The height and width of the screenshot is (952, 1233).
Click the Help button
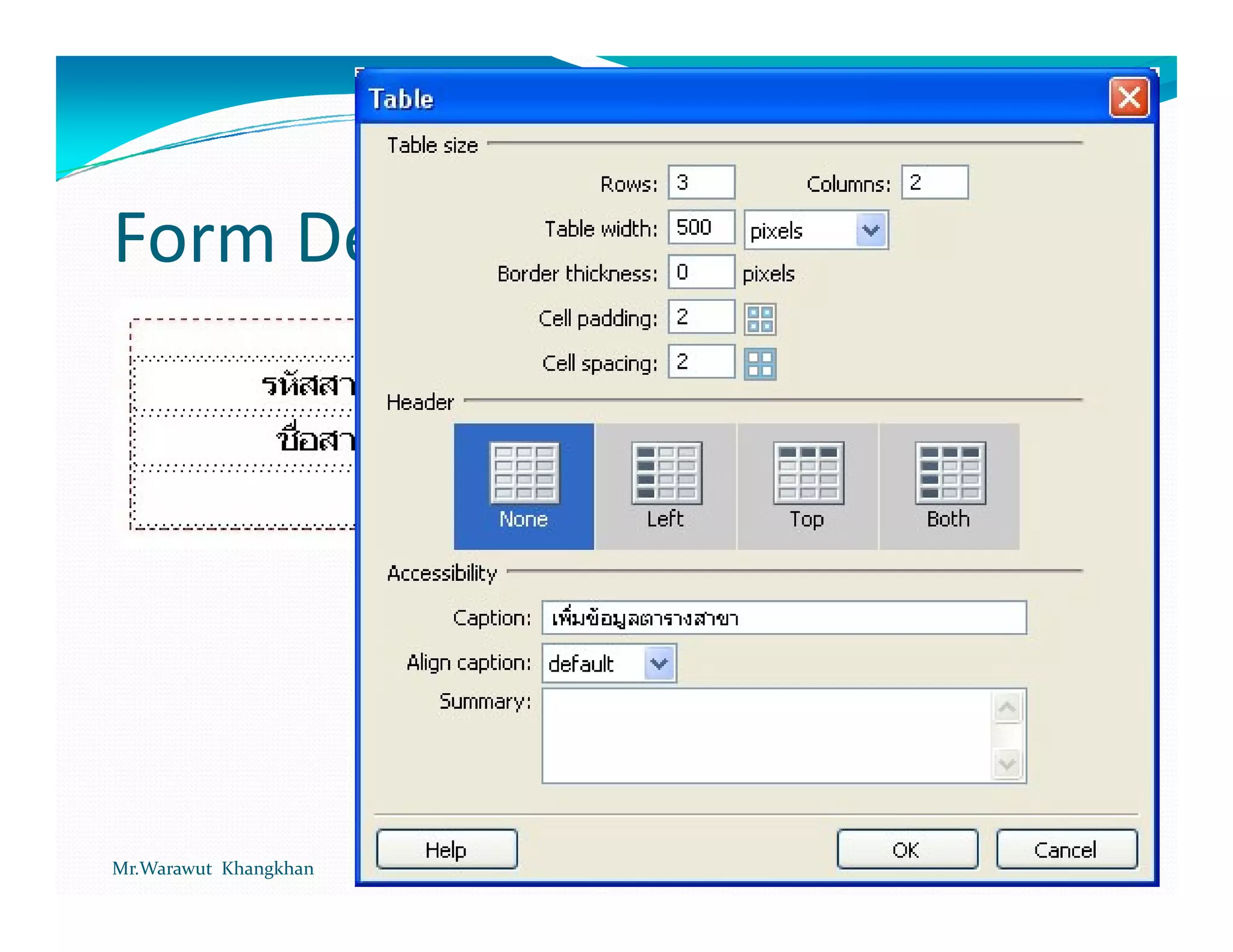(x=447, y=849)
